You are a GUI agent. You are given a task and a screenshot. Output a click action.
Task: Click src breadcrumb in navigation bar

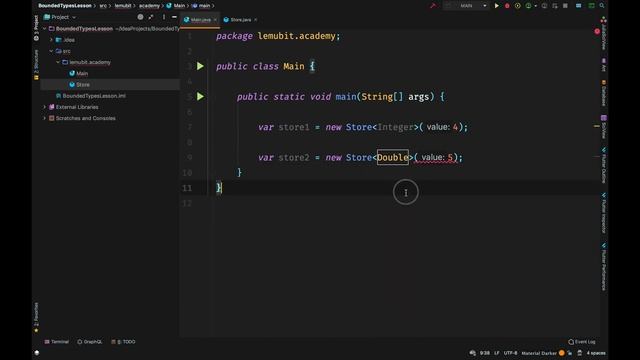tap(103, 6)
